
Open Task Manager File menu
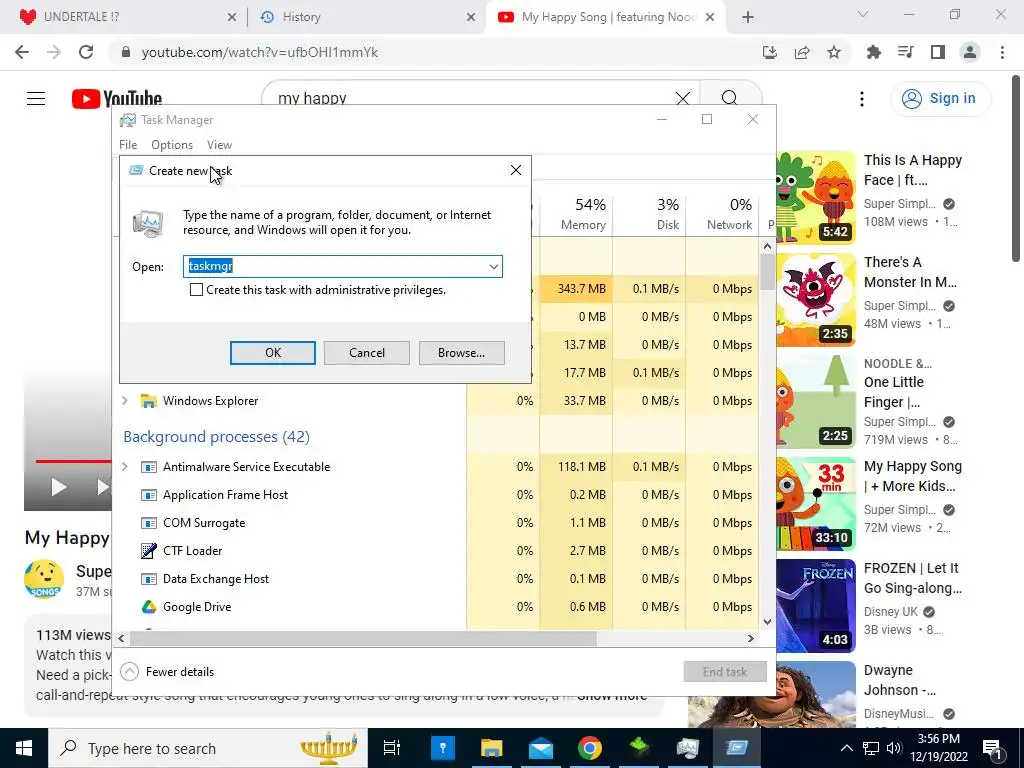pos(128,144)
